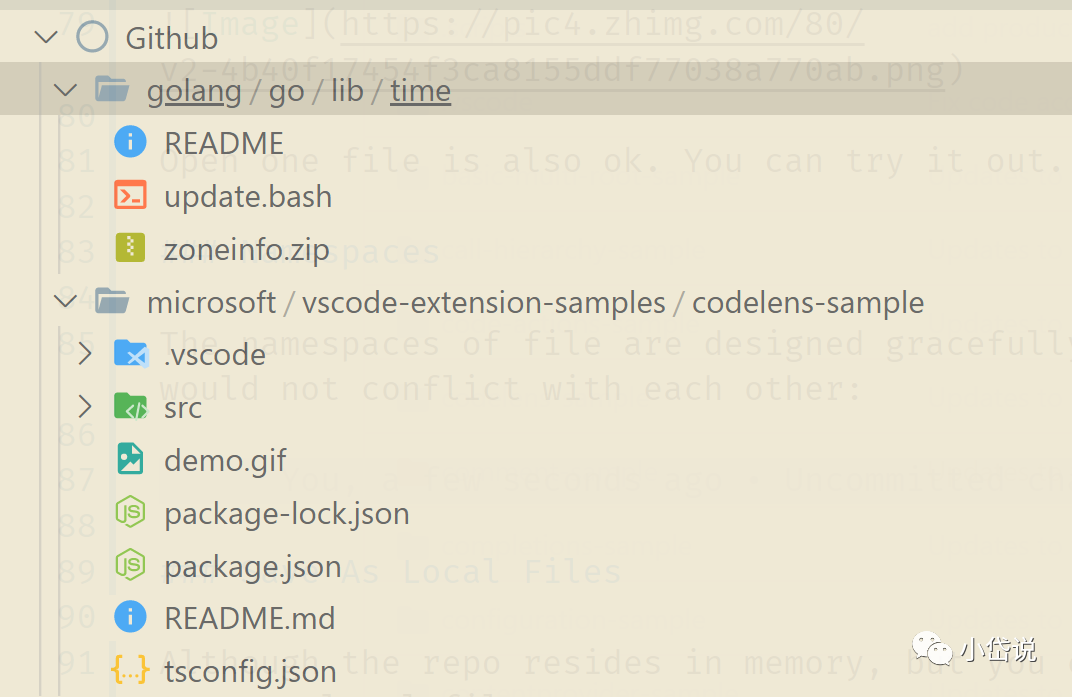The image size is (1072, 697).
Task: Click the orange terminal icon for update.bash
Action: 130,196
